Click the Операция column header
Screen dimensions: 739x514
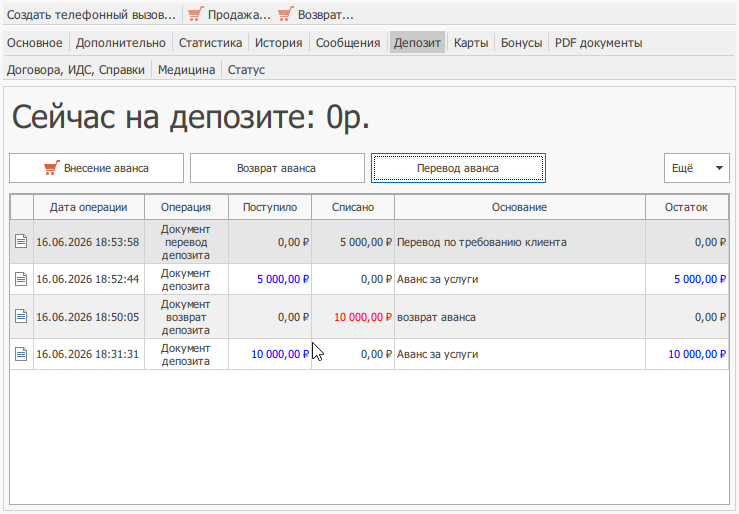(186, 207)
